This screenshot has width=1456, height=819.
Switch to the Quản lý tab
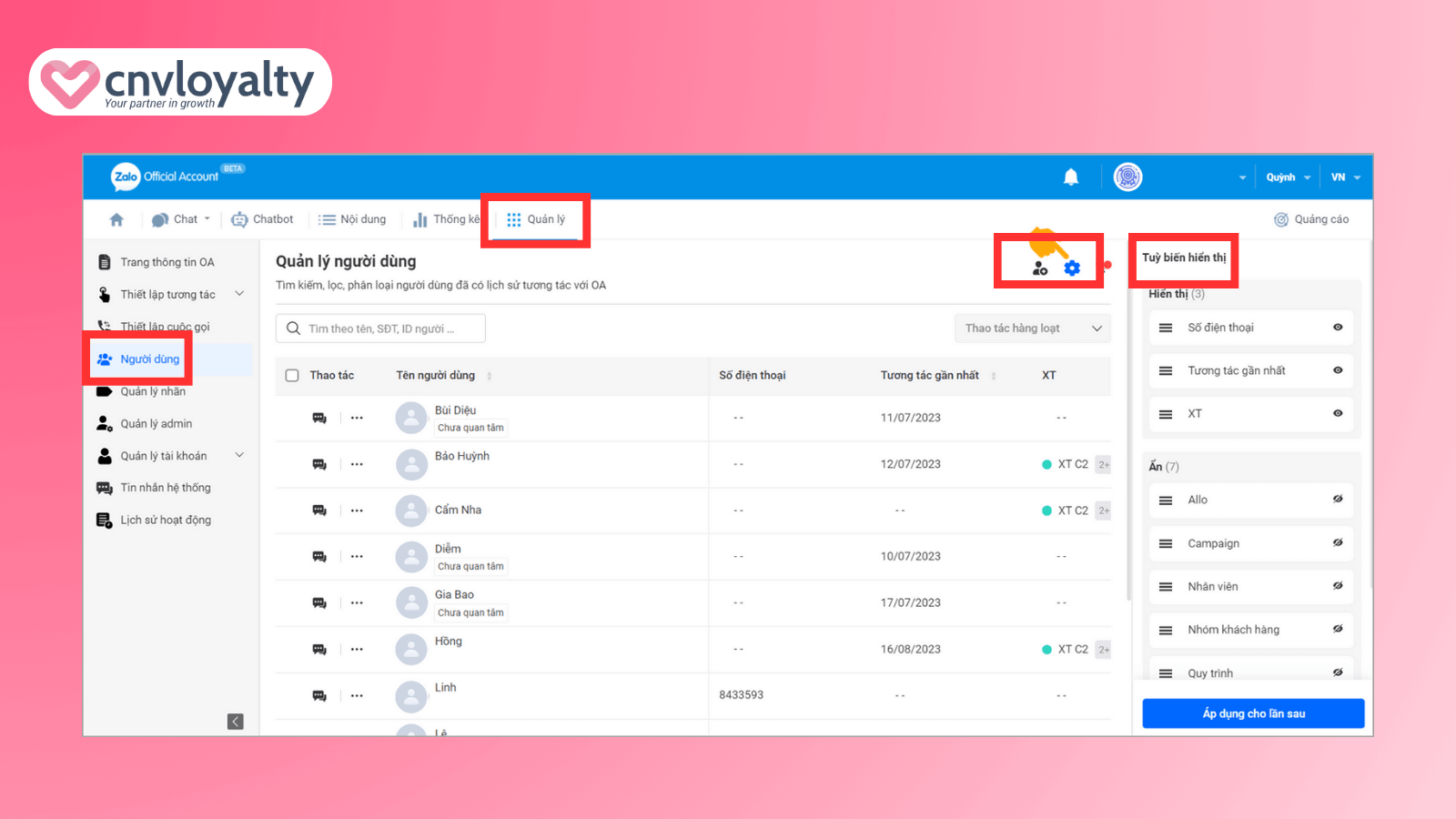point(536,219)
